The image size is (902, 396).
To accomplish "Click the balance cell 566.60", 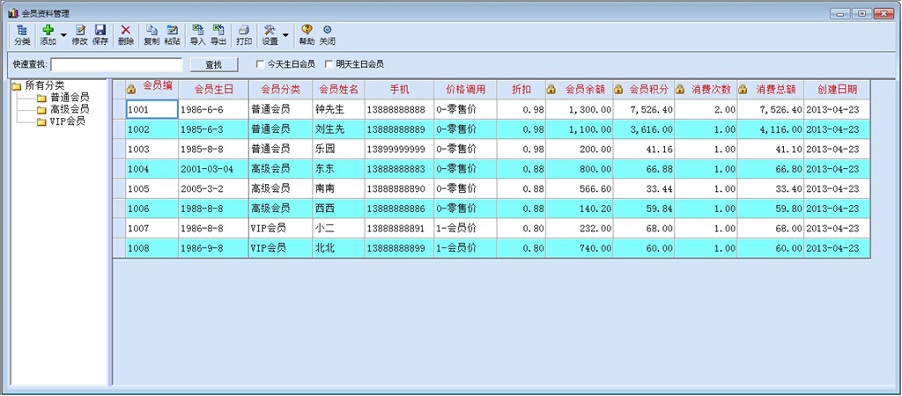I will [x=579, y=188].
